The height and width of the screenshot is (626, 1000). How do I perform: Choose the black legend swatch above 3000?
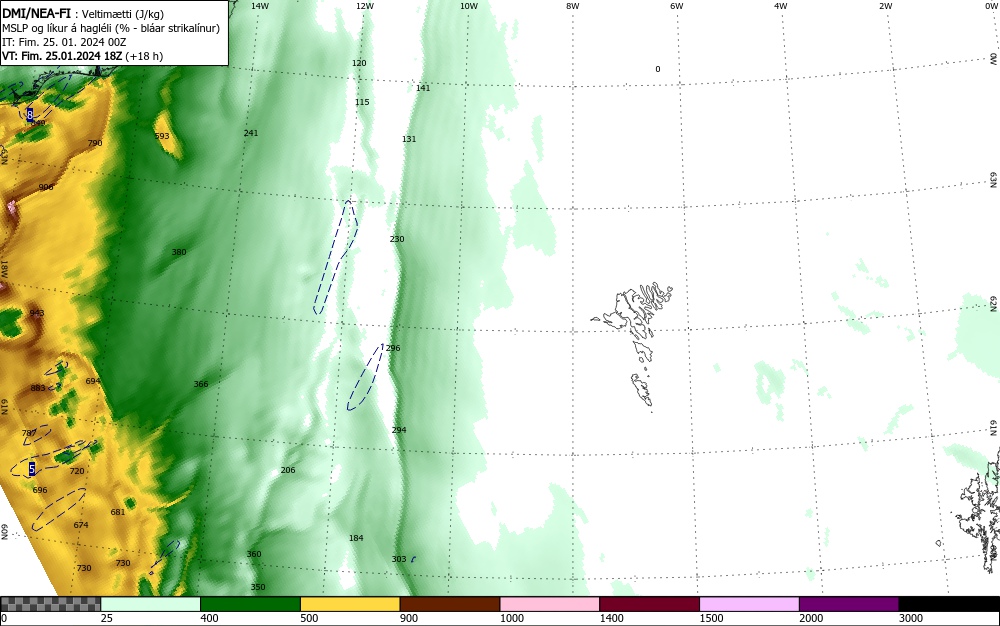(x=949, y=604)
